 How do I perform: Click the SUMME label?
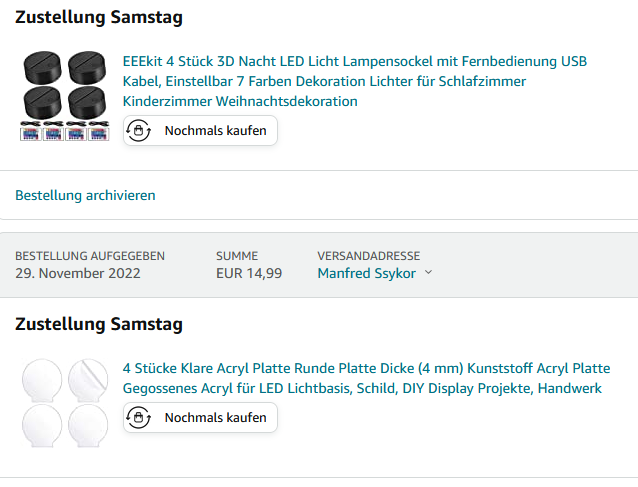click(237, 256)
